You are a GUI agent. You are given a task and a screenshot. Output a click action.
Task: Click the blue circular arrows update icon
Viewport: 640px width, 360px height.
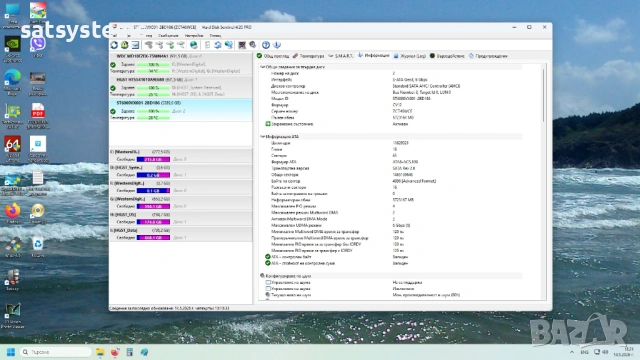pyautogui.click(x=218, y=45)
